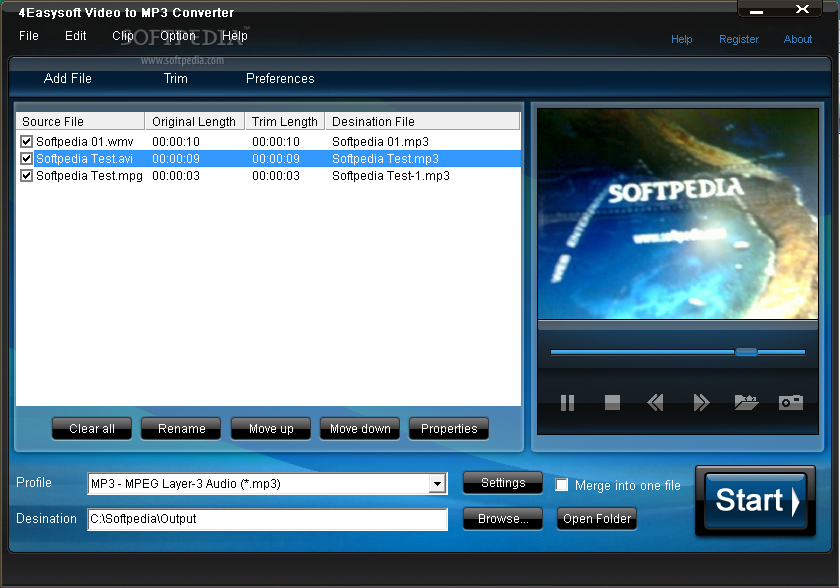This screenshot has height=588, width=840.
Task: Click Browse... for the output folder
Action: (503, 518)
